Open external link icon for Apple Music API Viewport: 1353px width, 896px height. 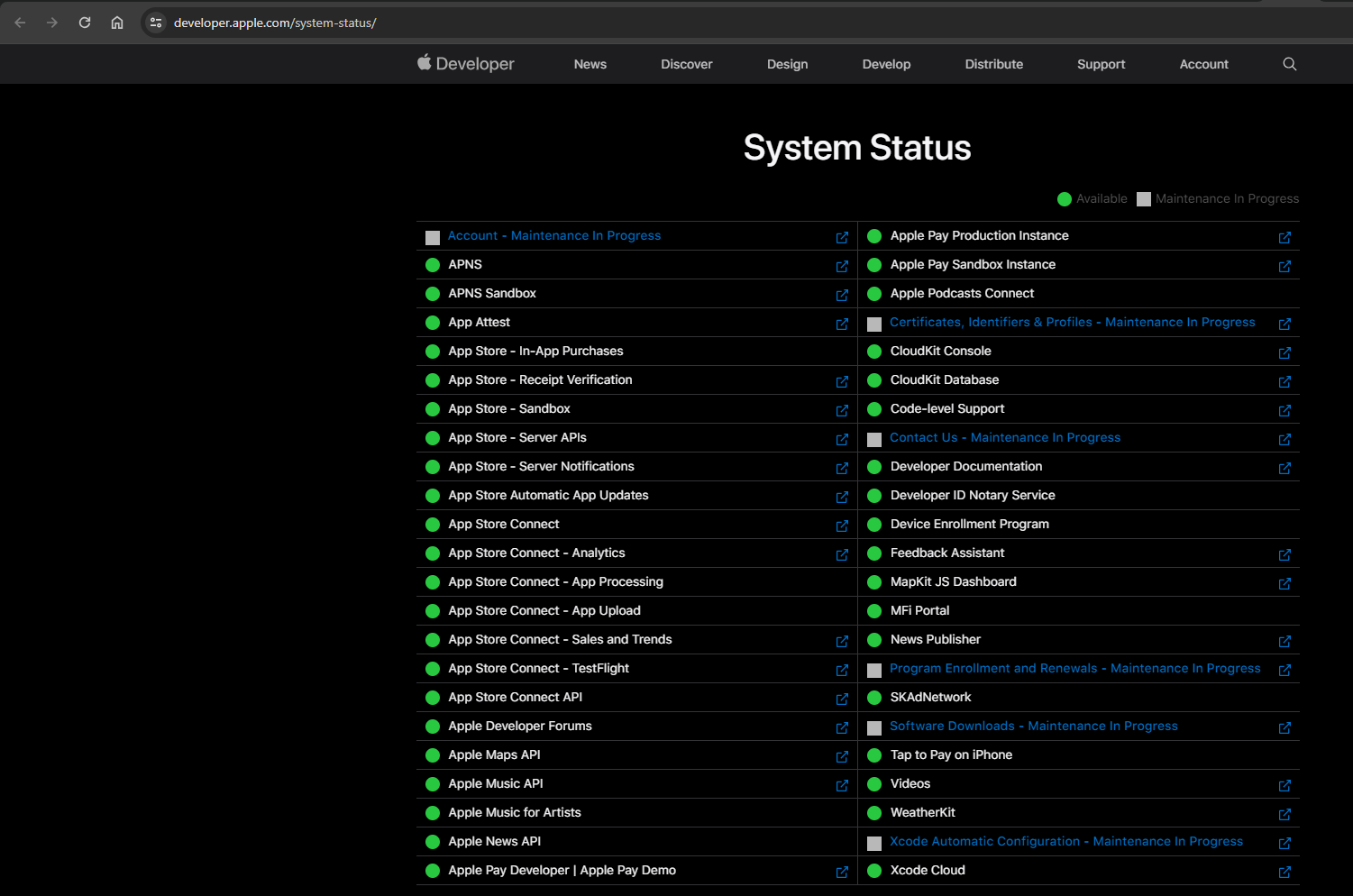(842, 785)
